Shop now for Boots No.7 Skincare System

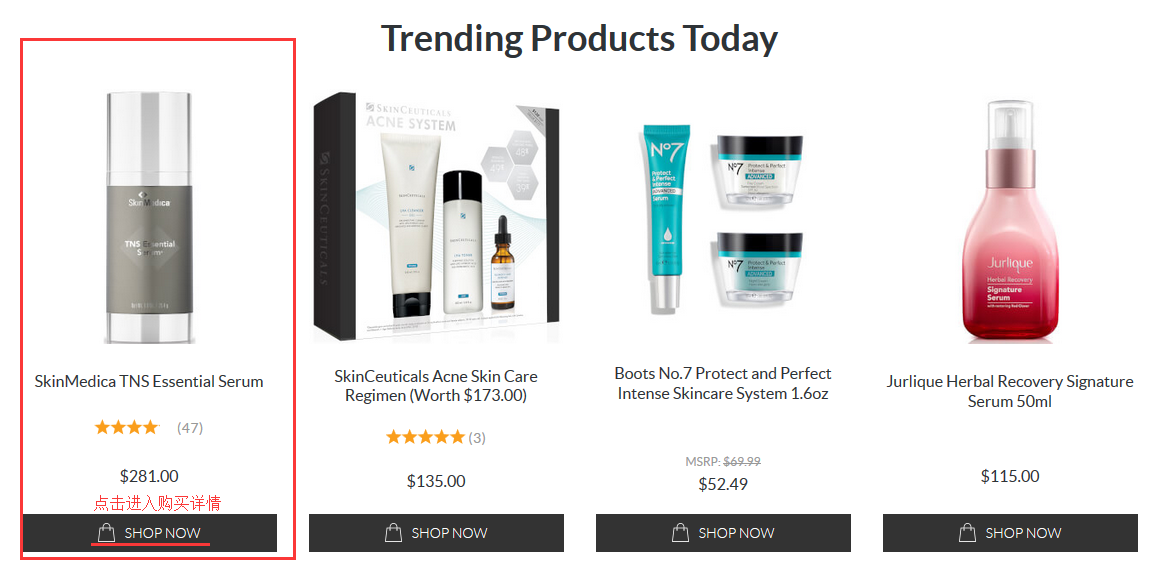[723, 533]
